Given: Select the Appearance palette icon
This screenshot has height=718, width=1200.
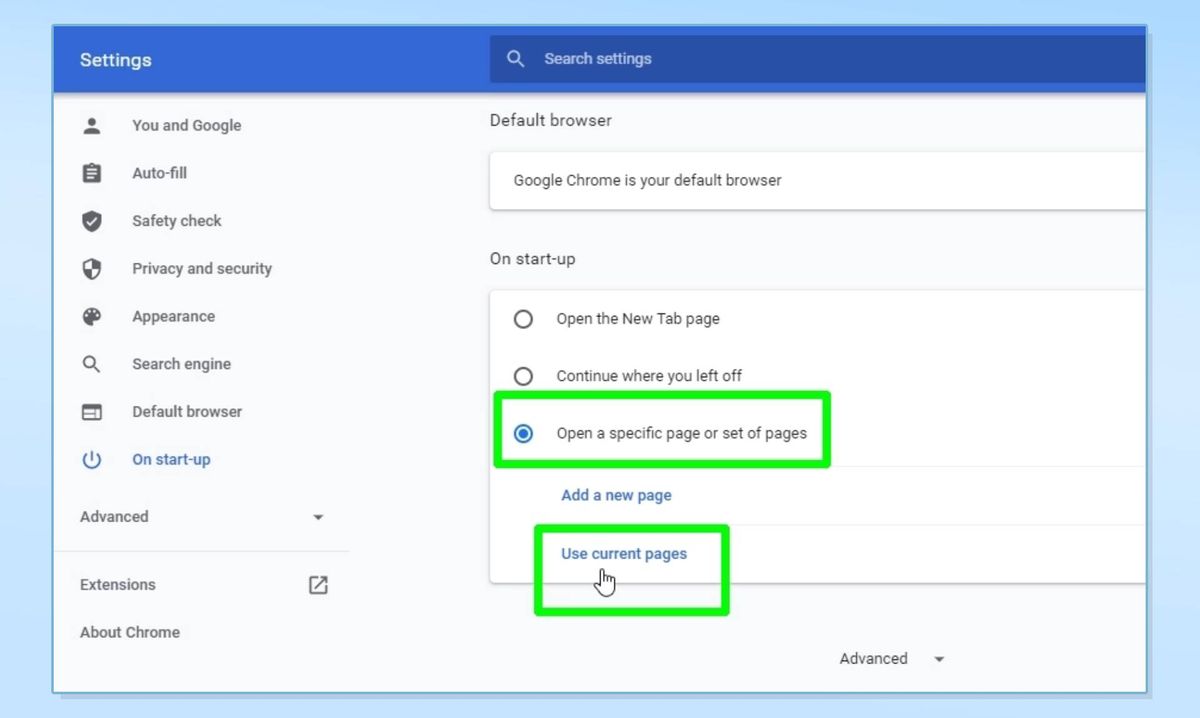Looking at the screenshot, I should [x=92, y=316].
